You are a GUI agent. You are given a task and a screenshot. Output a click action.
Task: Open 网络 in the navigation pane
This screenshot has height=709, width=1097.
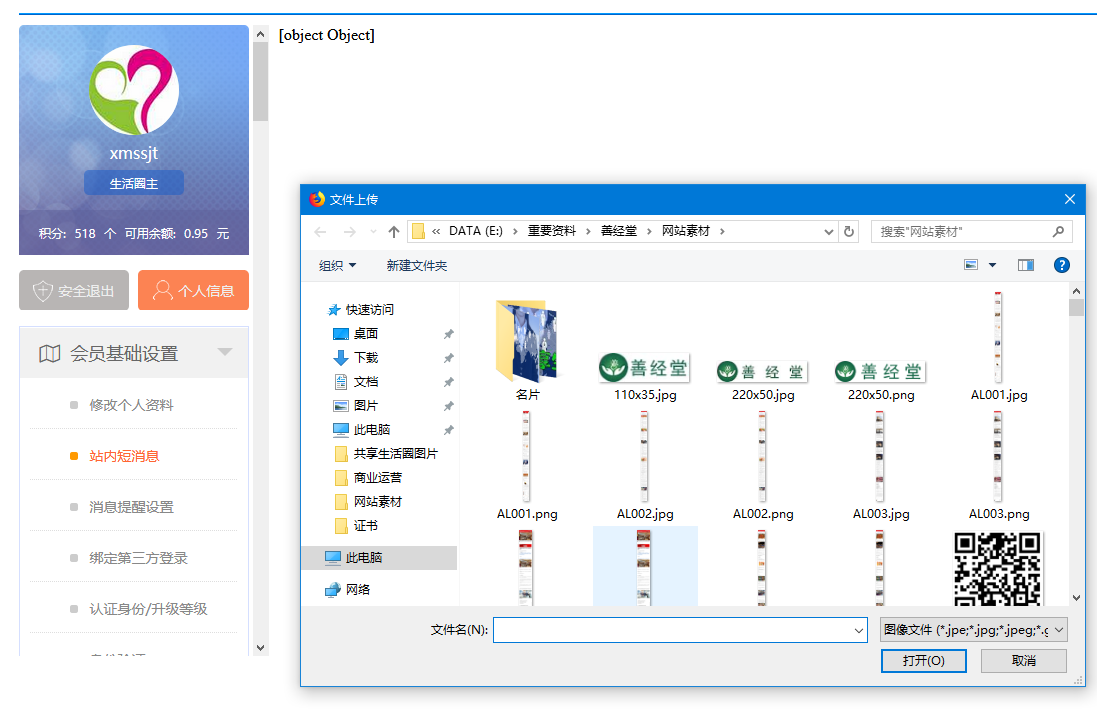[357, 590]
